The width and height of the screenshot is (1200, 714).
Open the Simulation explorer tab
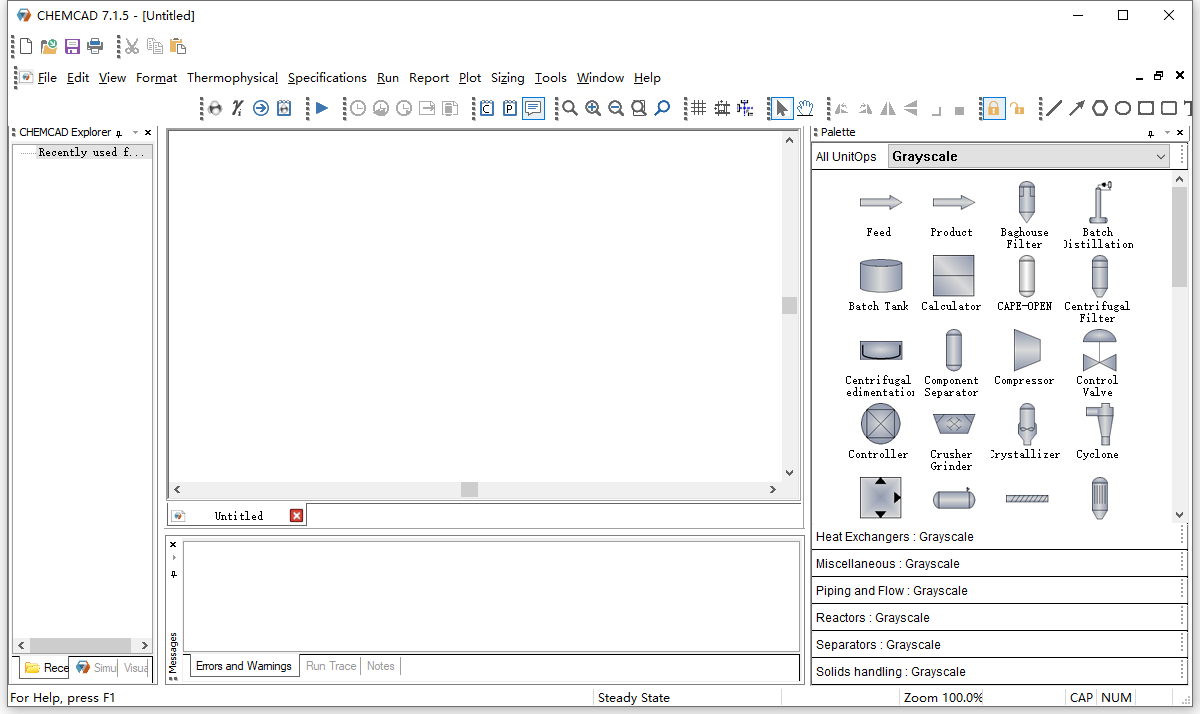tap(96, 668)
